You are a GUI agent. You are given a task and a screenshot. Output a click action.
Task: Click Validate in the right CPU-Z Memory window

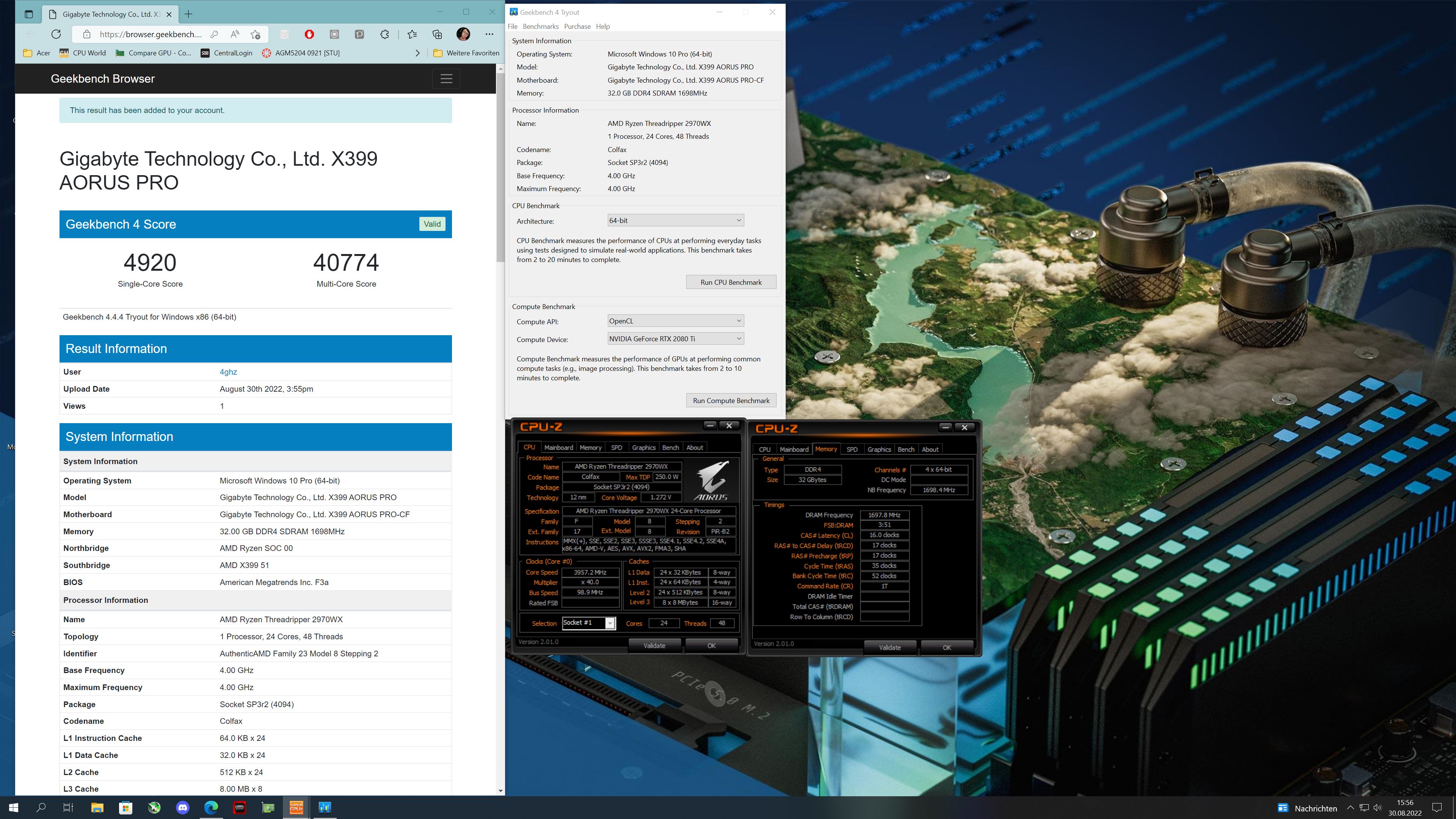890,648
